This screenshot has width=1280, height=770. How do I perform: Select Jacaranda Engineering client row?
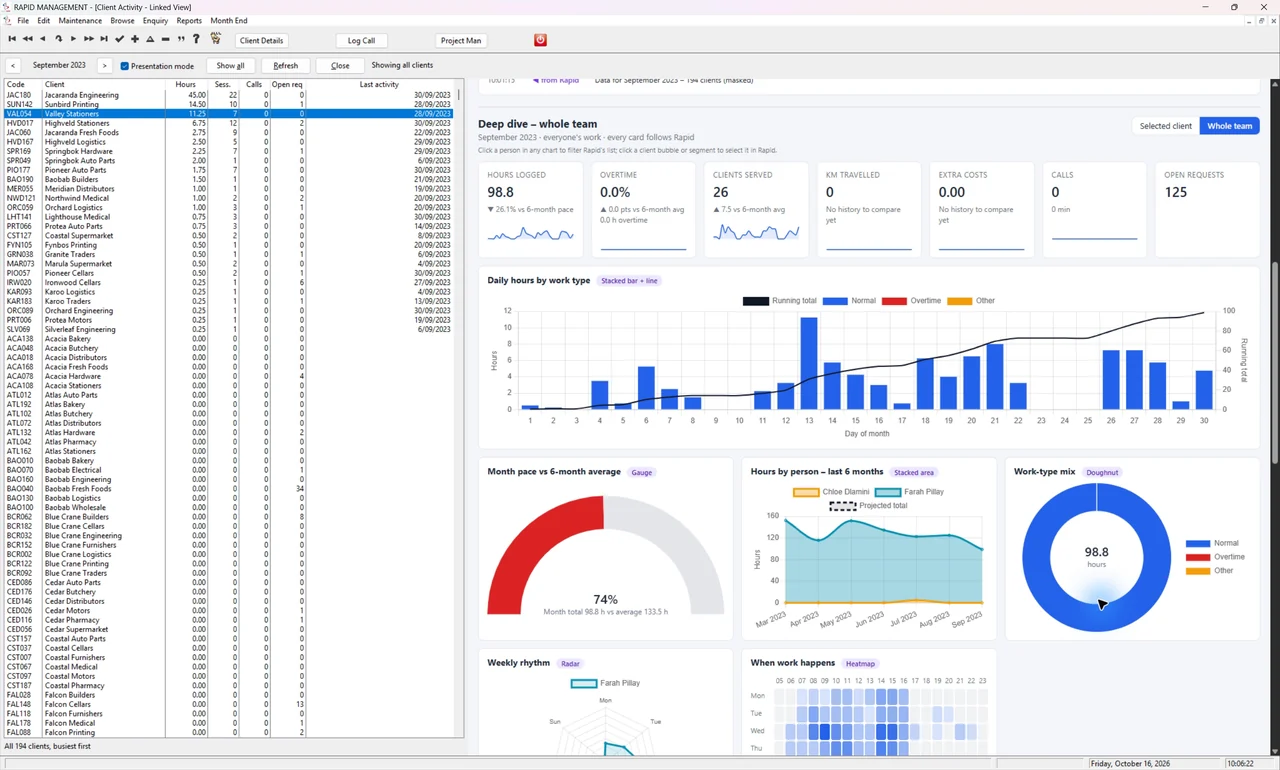(228, 95)
